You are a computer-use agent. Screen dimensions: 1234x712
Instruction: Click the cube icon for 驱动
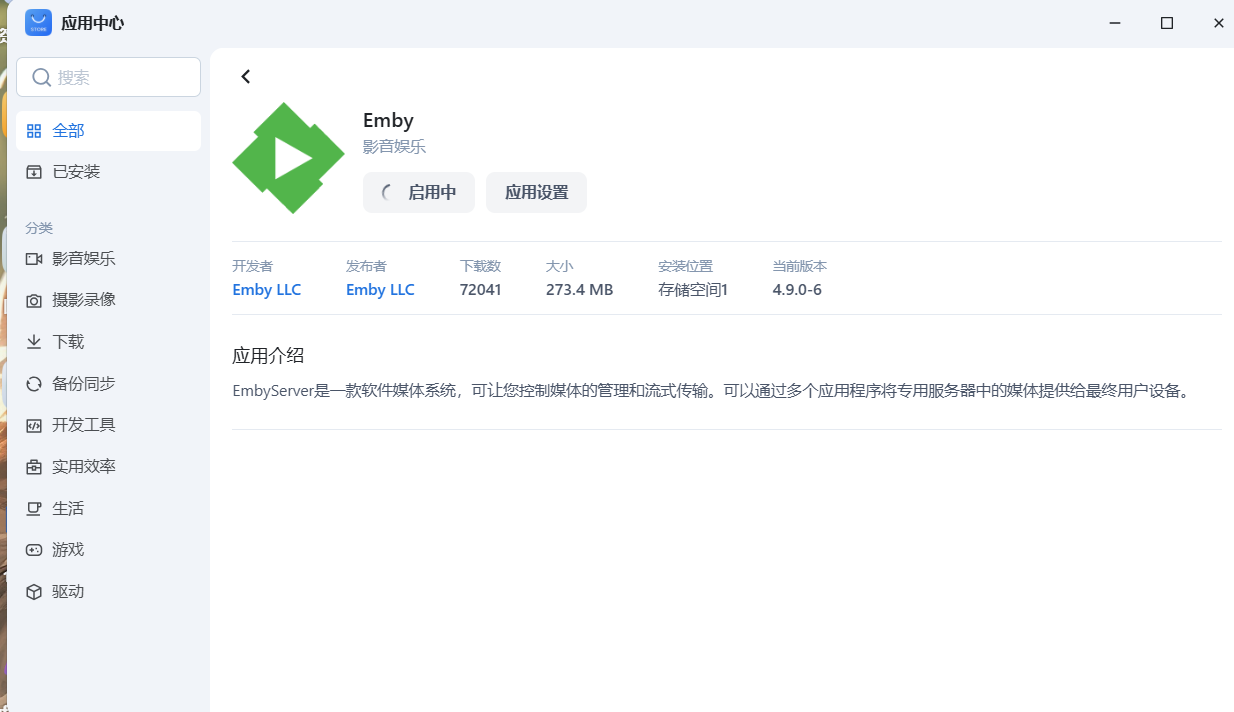click(34, 592)
